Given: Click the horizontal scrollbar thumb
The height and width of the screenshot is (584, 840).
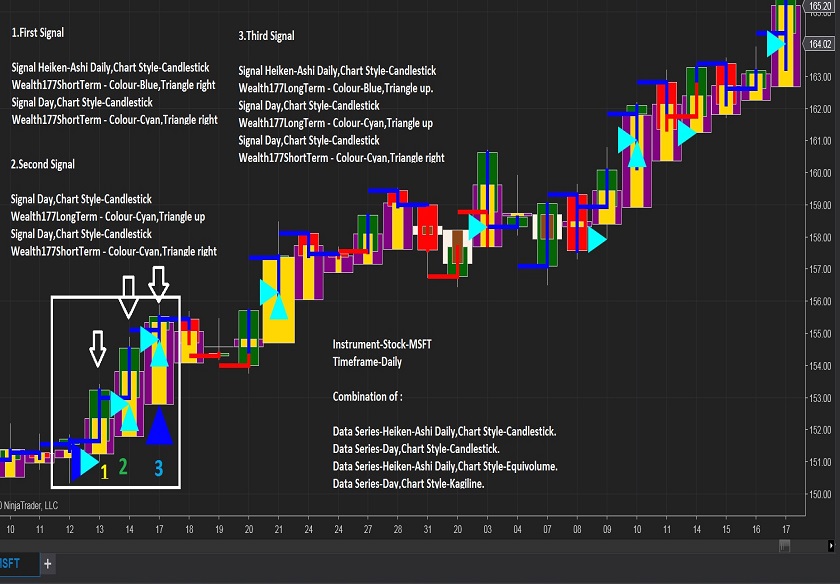Looking at the screenshot, I should pos(785,545).
